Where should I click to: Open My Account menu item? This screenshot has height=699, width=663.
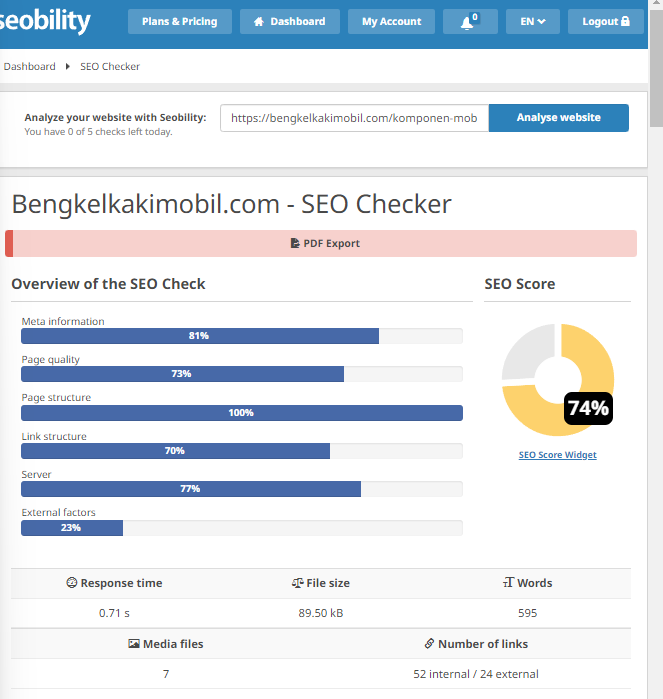click(x=391, y=21)
